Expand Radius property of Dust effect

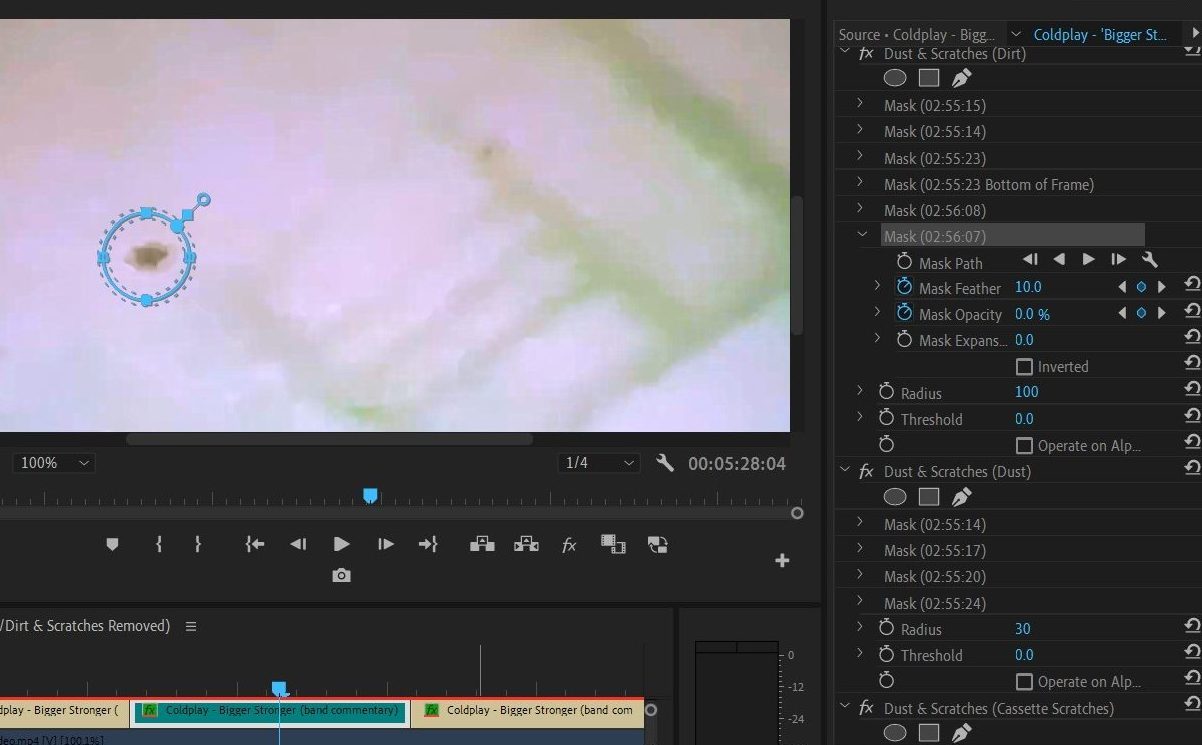coord(859,628)
